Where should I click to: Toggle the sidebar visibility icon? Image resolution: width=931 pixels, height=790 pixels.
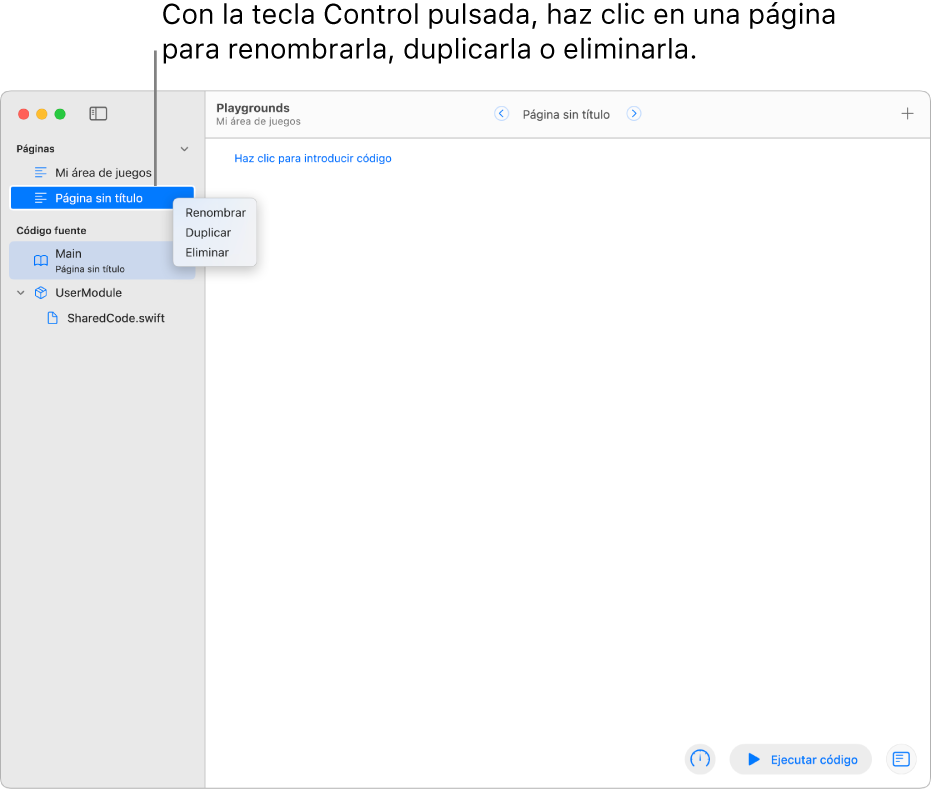point(98,113)
